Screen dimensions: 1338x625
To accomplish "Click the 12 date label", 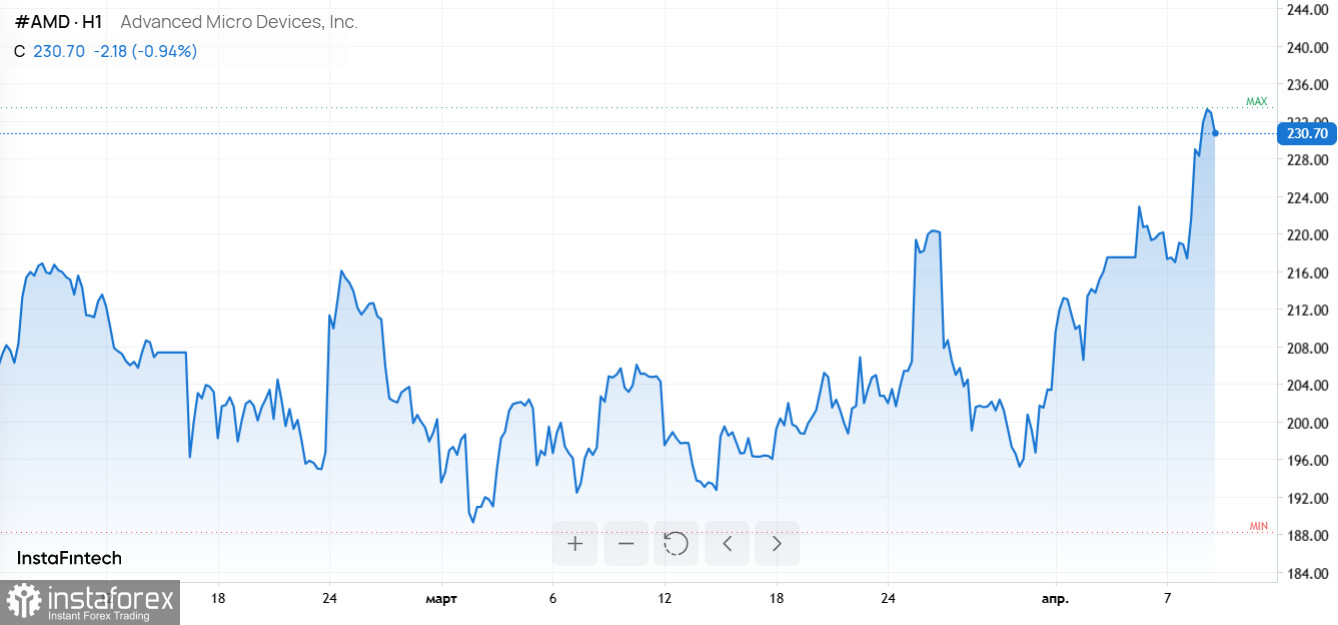I will click(x=664, y=598).
